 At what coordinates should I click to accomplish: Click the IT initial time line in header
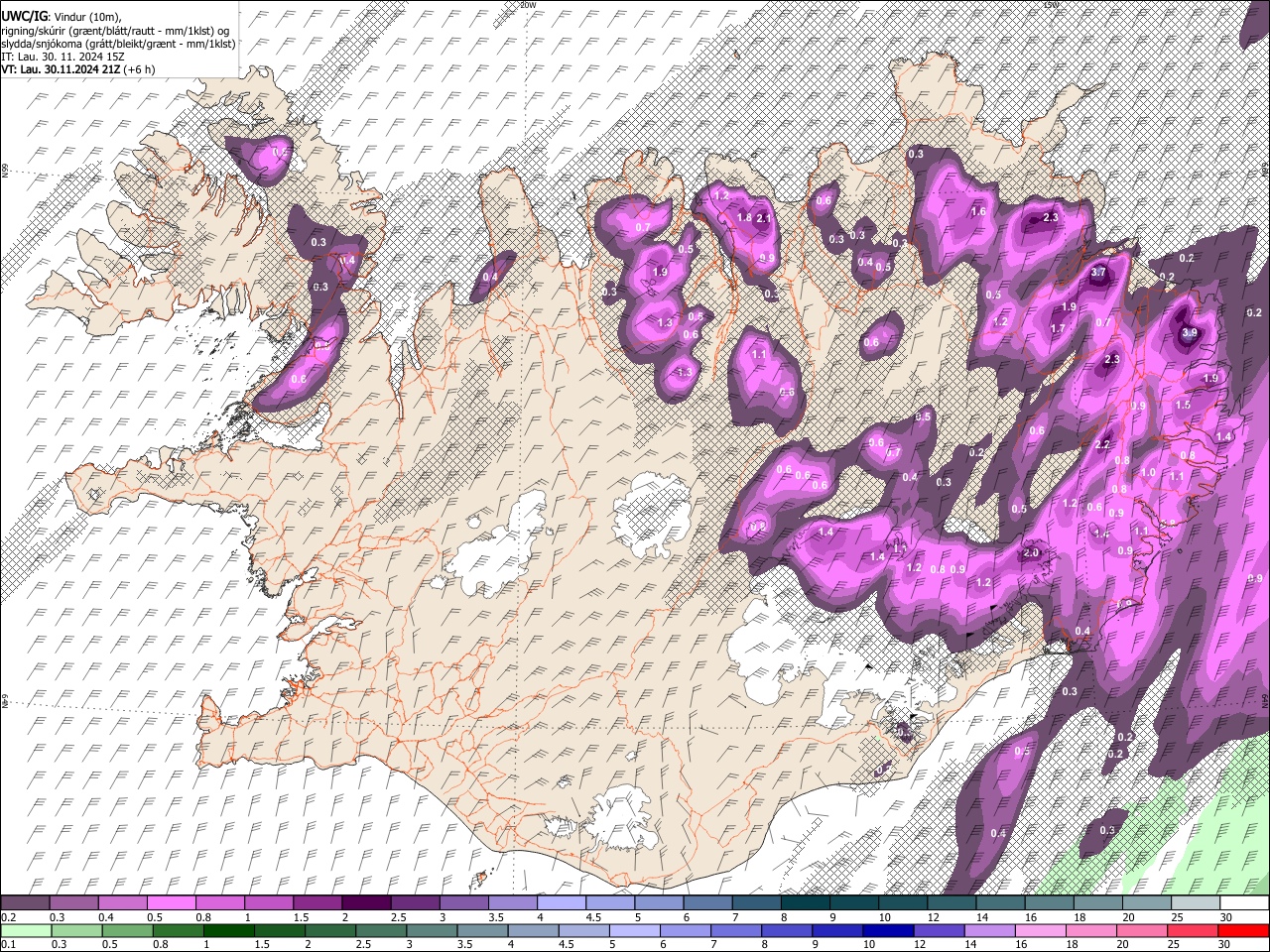coord(63,57)
